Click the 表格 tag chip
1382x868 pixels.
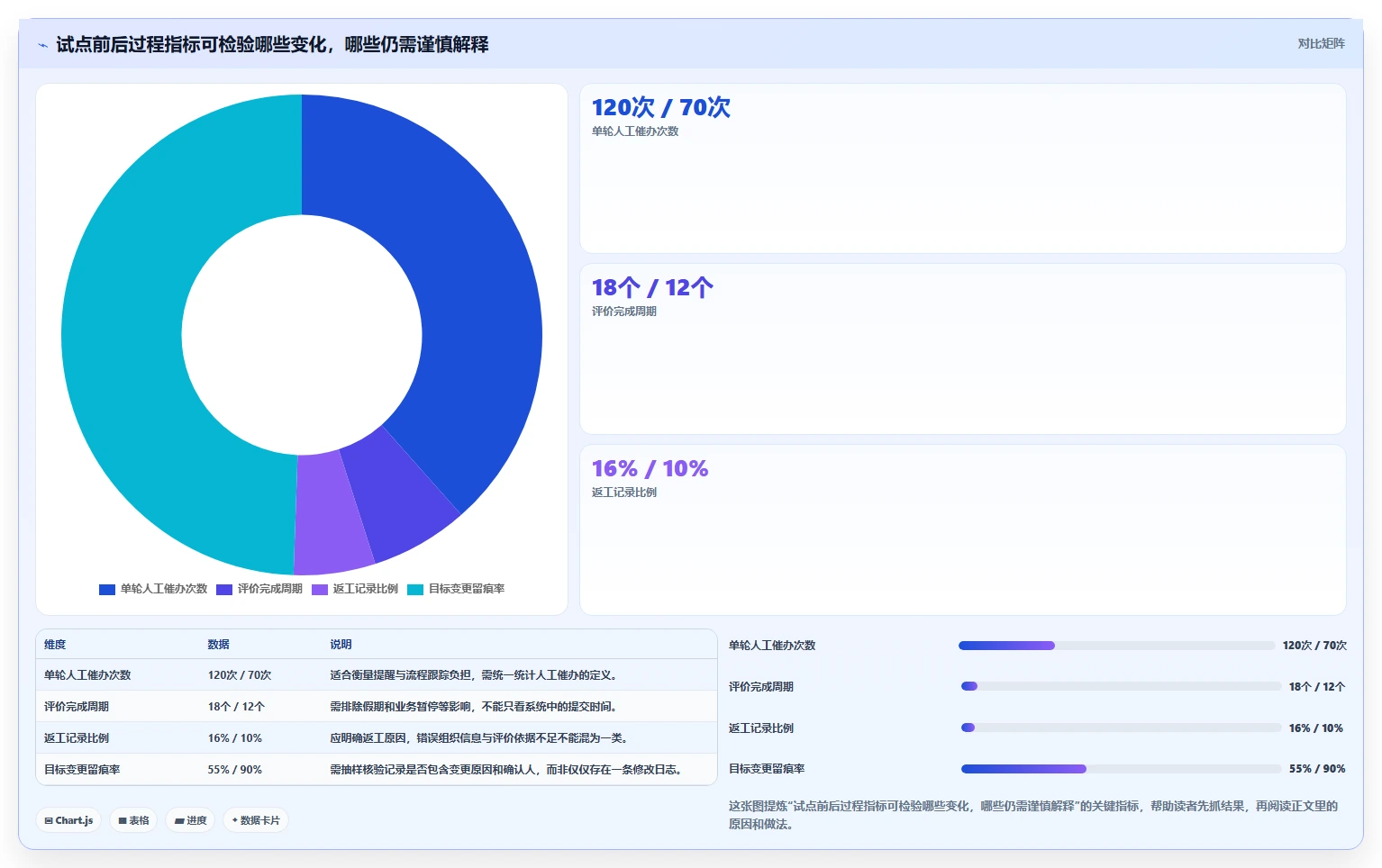point(134,820)
